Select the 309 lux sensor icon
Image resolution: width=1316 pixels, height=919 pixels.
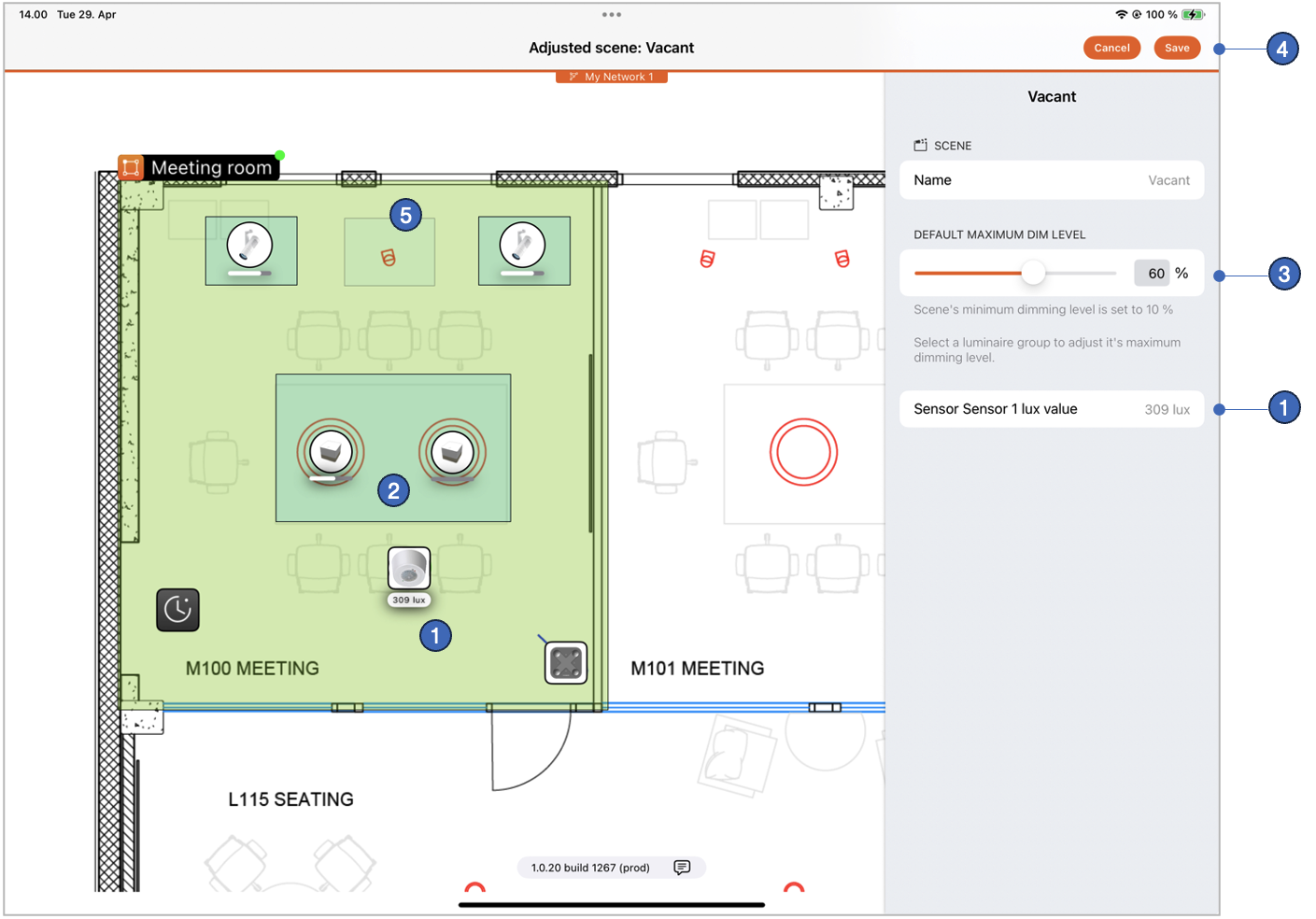pyautogui.click(x=409, y=568)
